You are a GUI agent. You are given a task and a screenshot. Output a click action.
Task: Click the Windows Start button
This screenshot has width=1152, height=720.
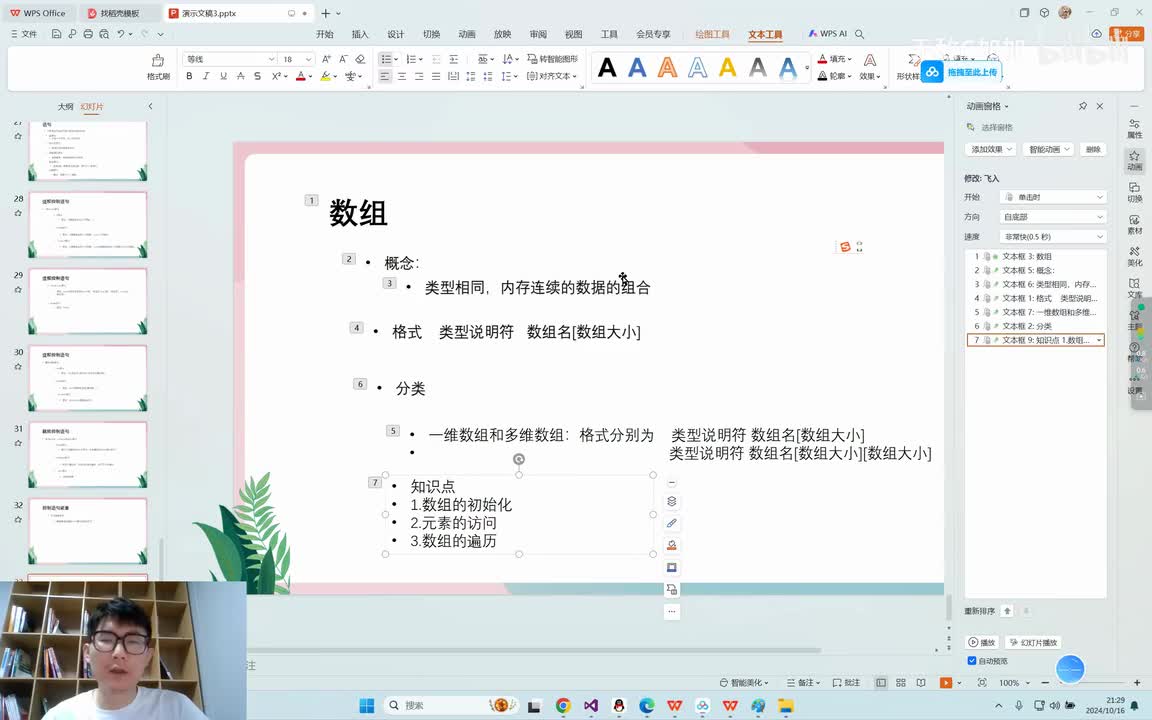[x=366, y=705]
